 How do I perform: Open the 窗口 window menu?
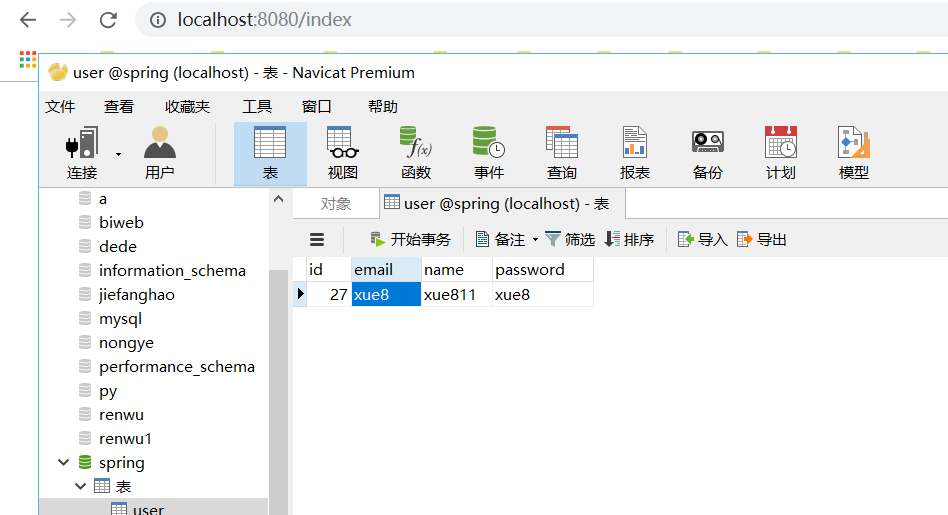point(317,107)
